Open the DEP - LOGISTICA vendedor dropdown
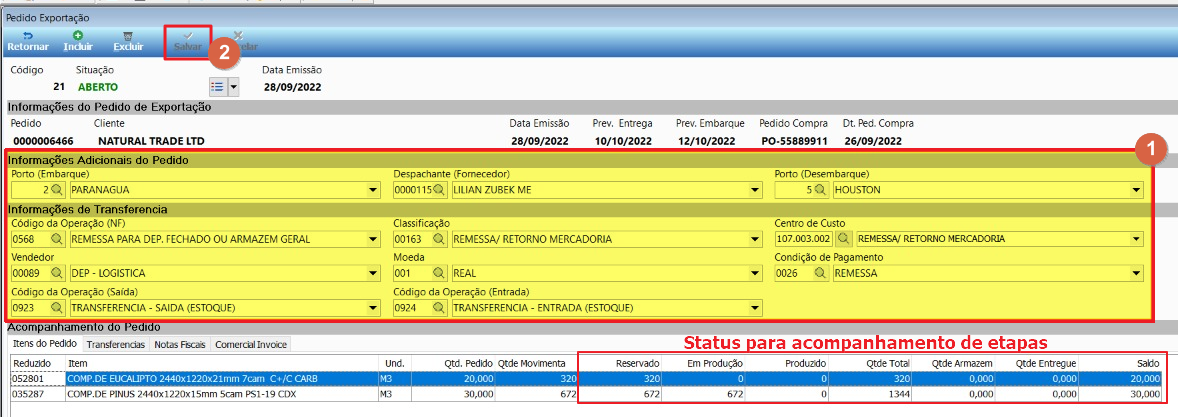 [x=373, y=273]
